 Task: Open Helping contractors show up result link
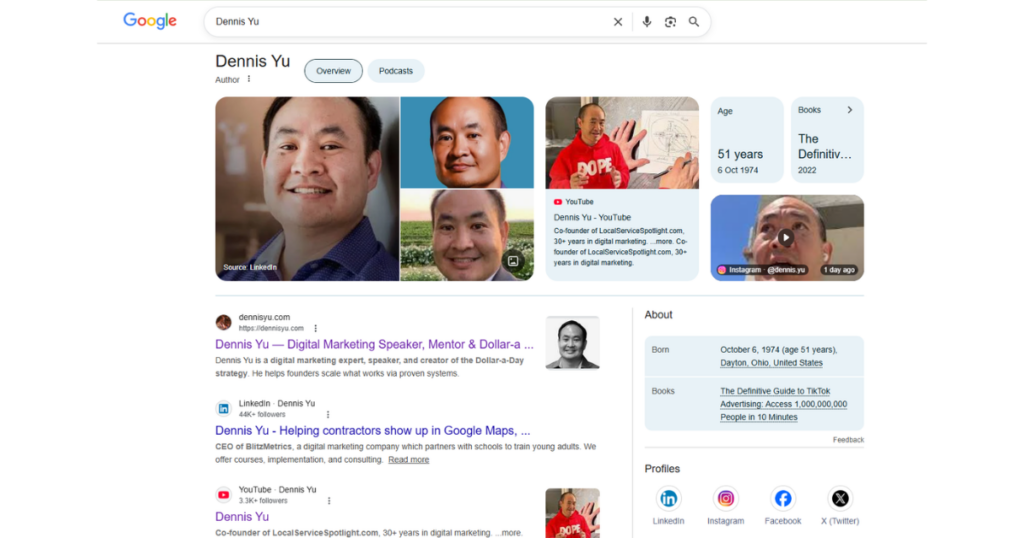pos(373,430)
